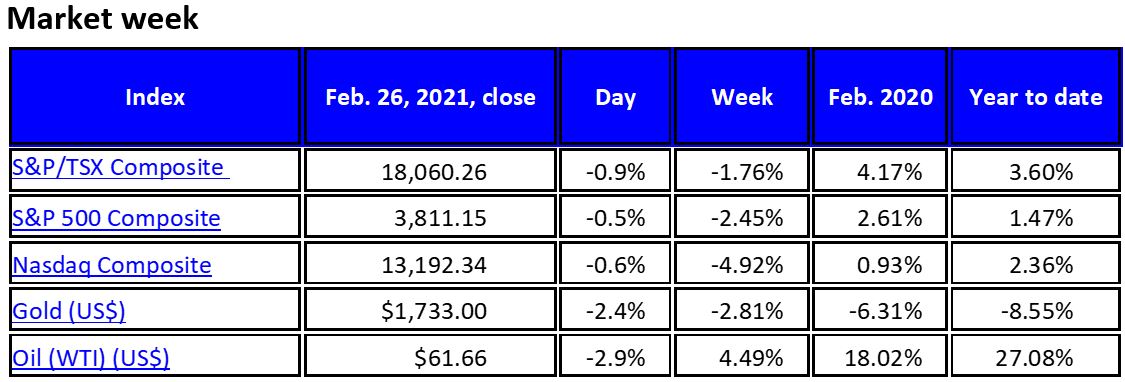The height and width of the screenshot is (382, 1125).
Task: Select the 3,811.15 closing value cell
Action: [x=430, y=218]
